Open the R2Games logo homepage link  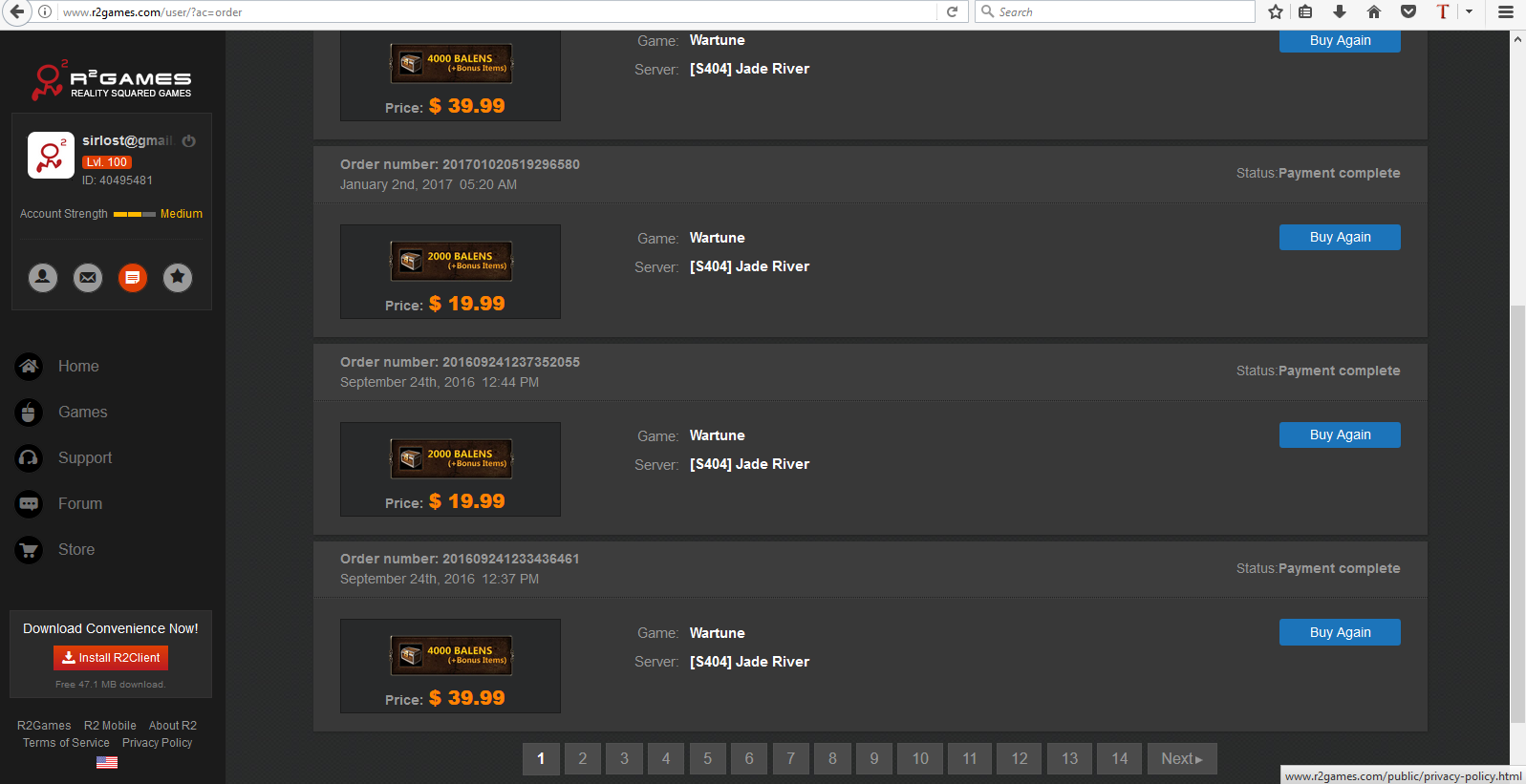coord(112,80)
